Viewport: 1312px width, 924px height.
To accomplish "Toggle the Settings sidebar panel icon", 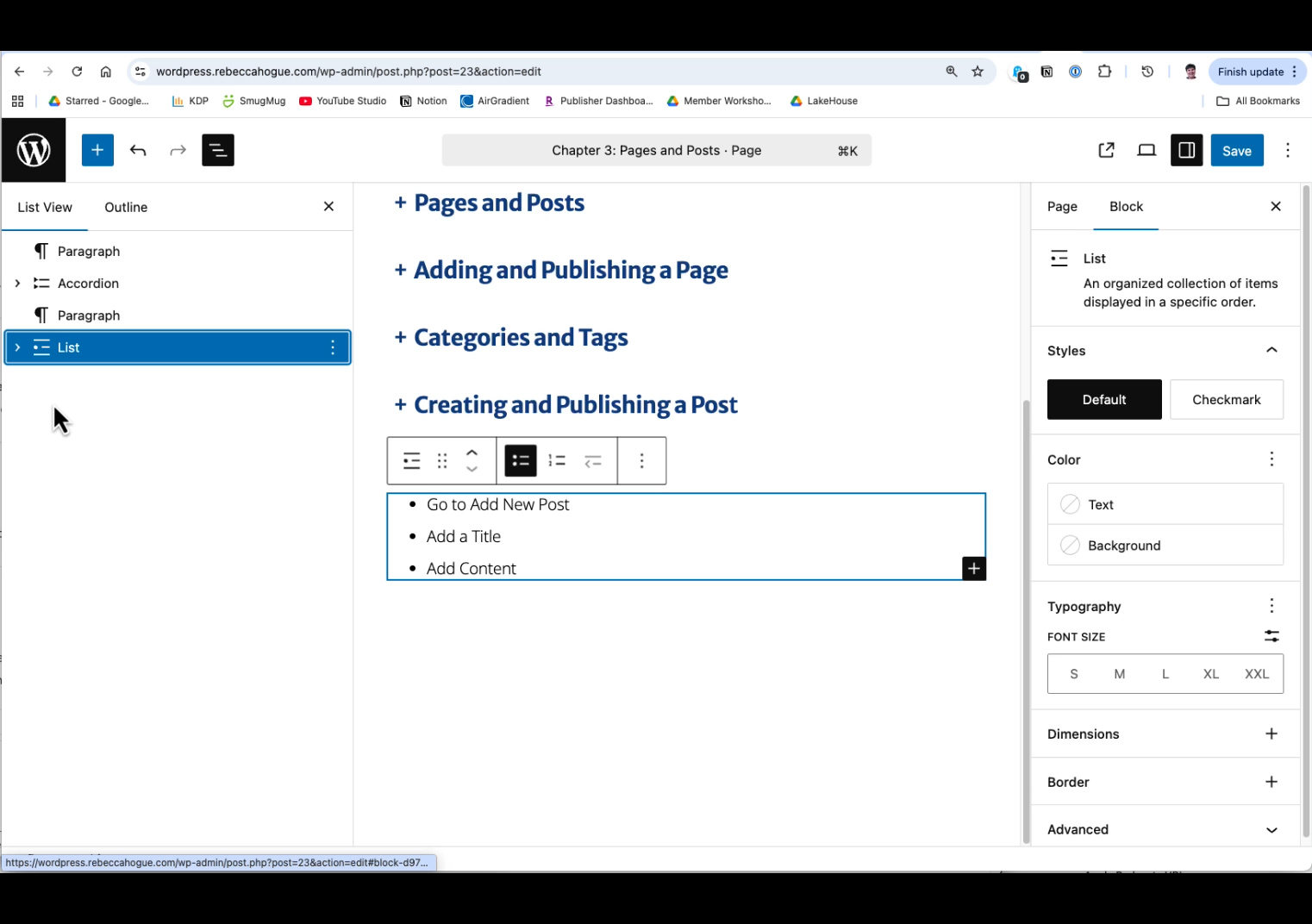I will pyautogui.click(x=1187, y=150).
